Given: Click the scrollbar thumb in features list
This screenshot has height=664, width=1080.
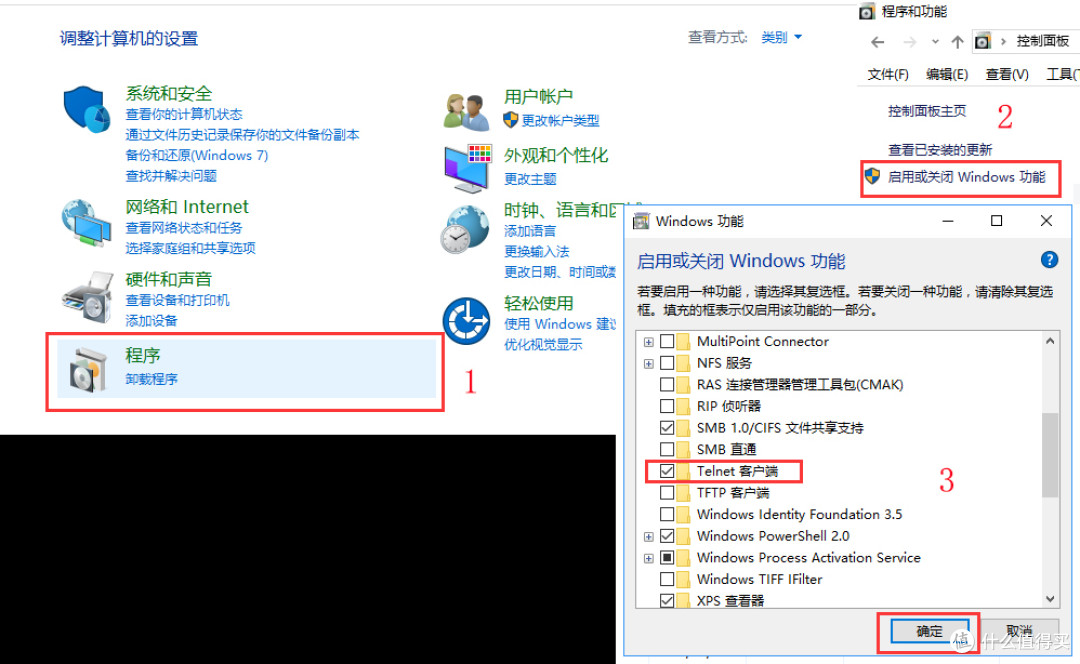Looking at the screenshot, I should coord(1050,455).
